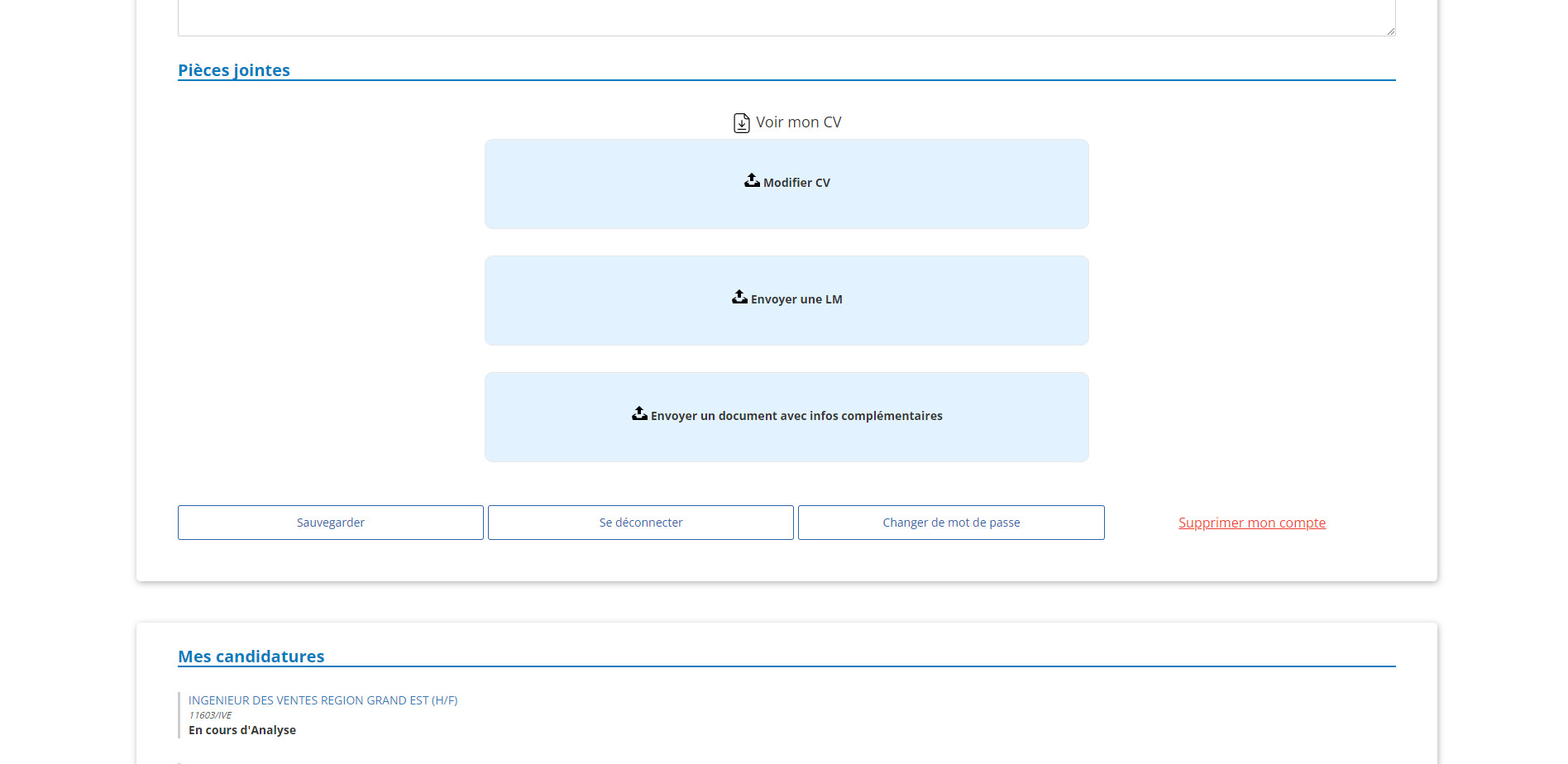Click into the text area above Pièces jointes
The image size is (1568, 764).
[786, 17]
